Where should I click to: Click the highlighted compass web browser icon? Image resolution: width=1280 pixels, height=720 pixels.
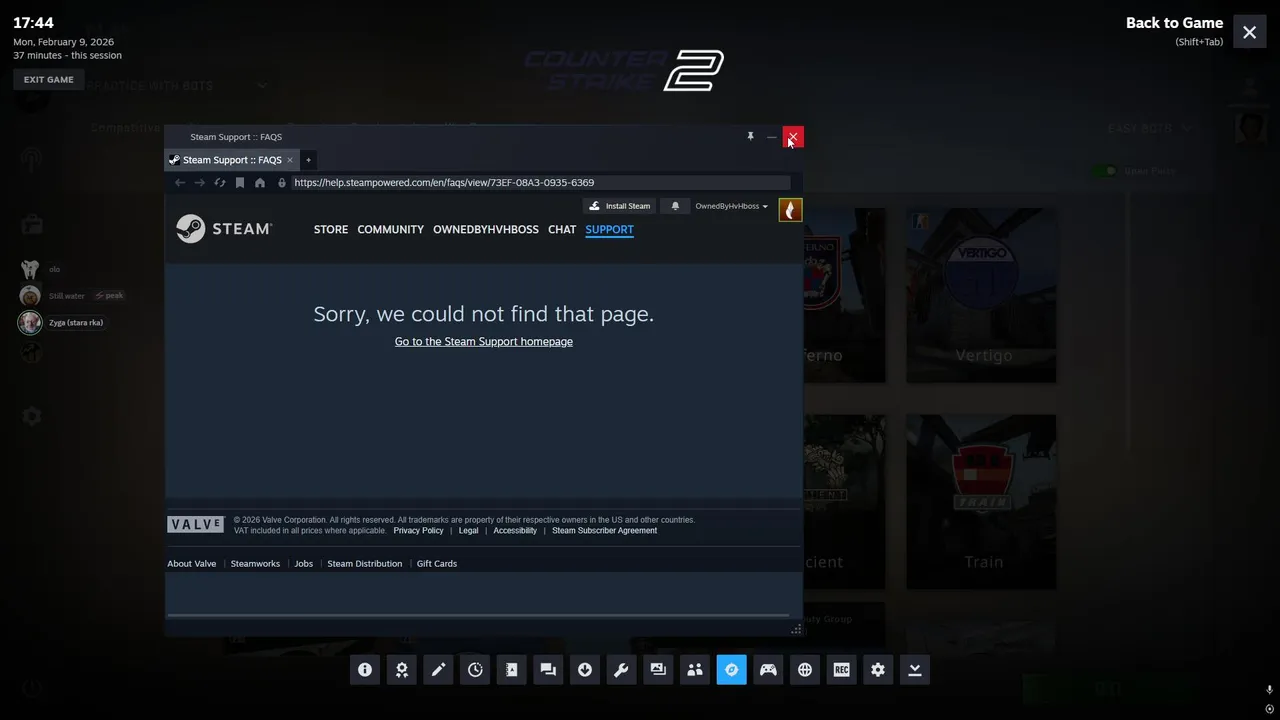point(731,670)
